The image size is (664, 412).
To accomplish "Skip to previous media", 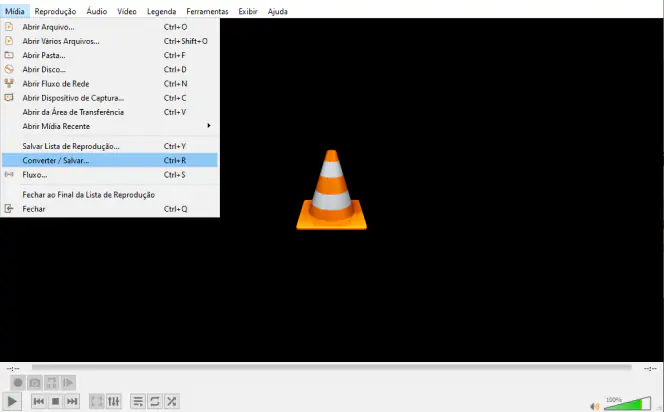I will click(39, 401).
